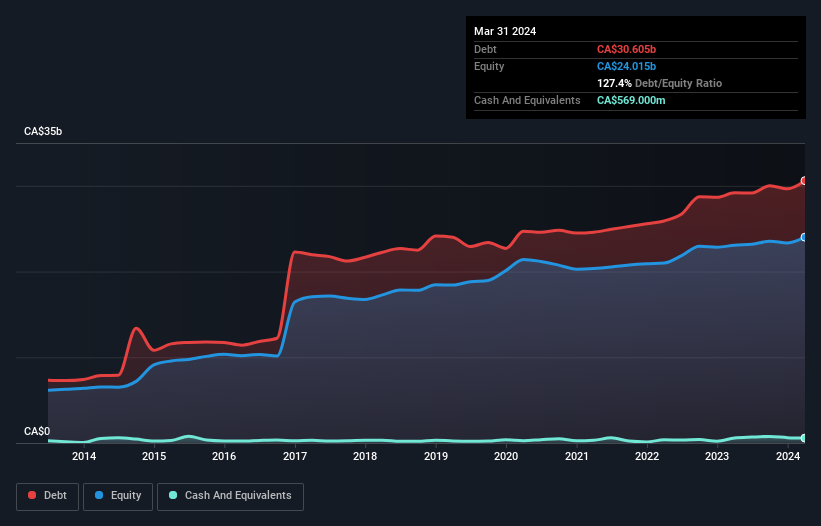Click the 2014 x-axis label
This screenshot has height=526, width=821.
click(84, 456)
